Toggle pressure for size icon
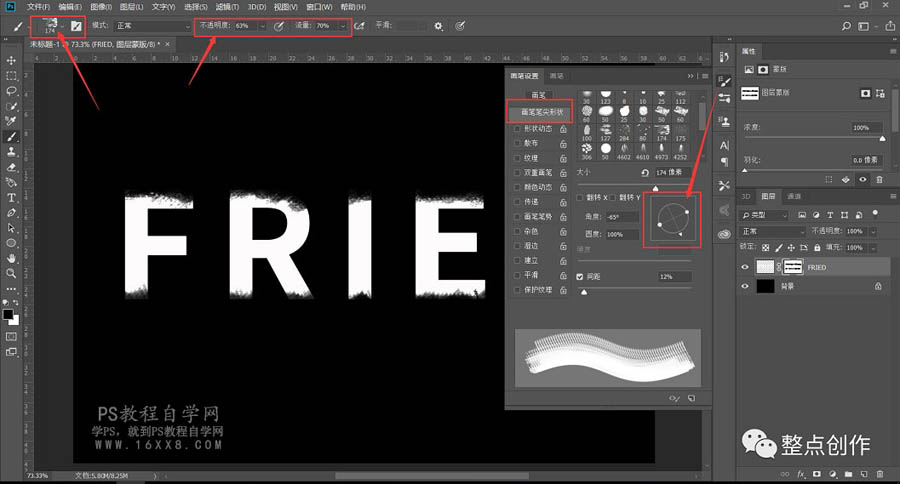900x484 pixels. 460,26
